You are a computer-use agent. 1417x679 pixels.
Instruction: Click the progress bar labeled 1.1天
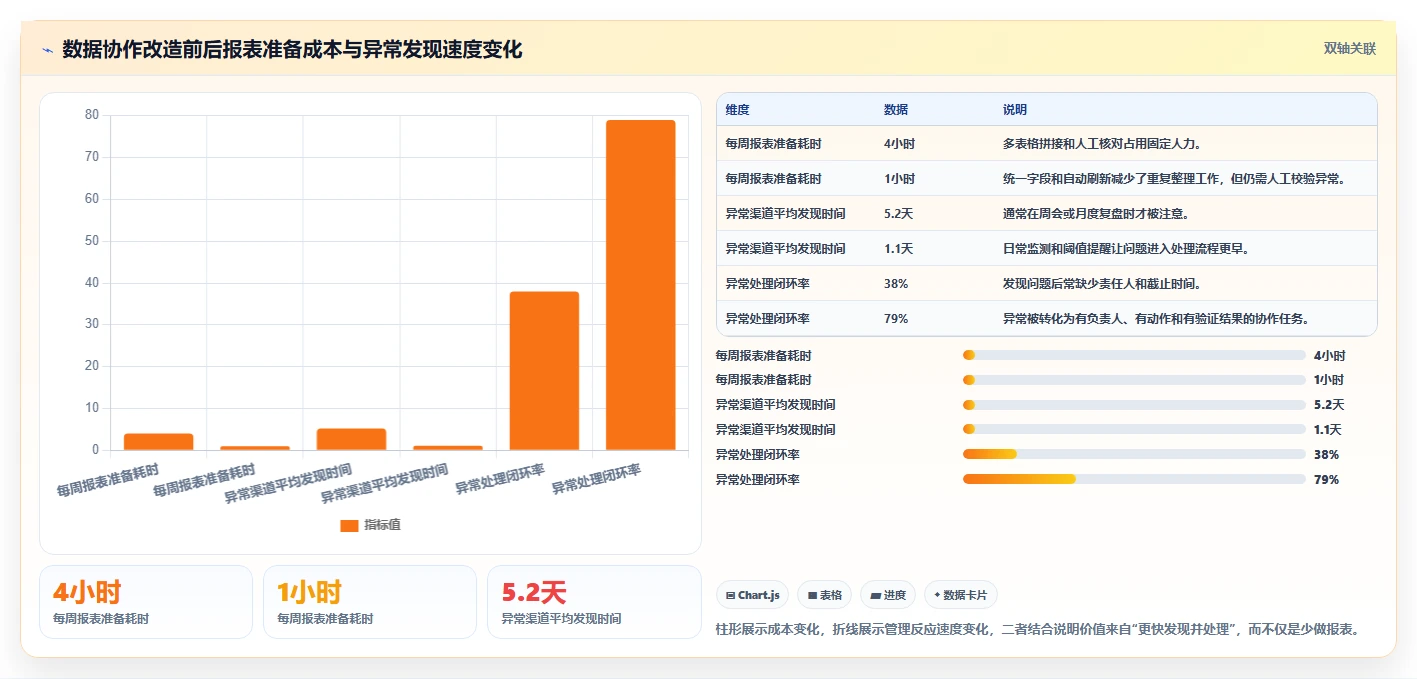1134,430
